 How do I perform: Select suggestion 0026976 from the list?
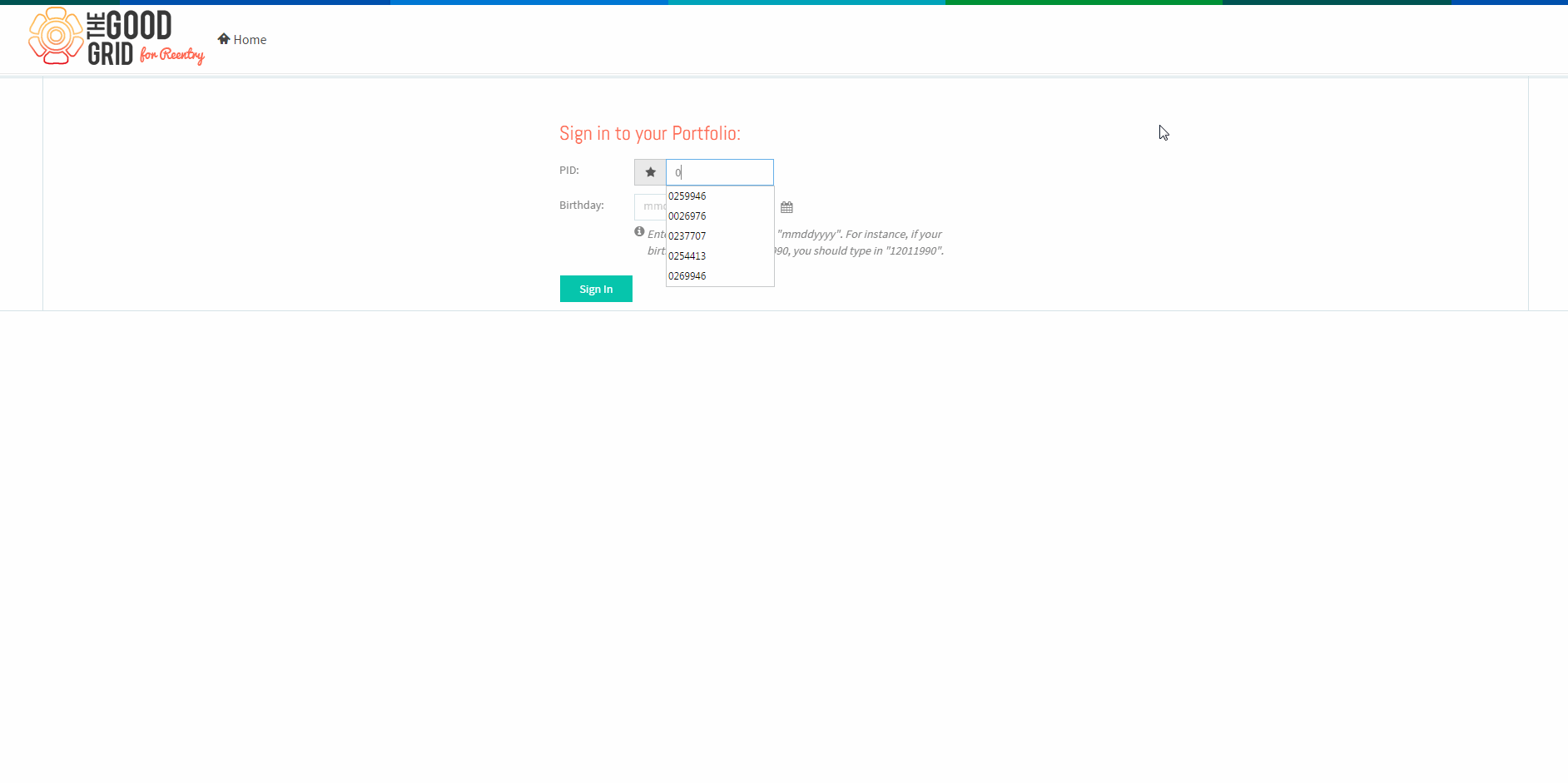pyautogui.click(x=720, y=216)
